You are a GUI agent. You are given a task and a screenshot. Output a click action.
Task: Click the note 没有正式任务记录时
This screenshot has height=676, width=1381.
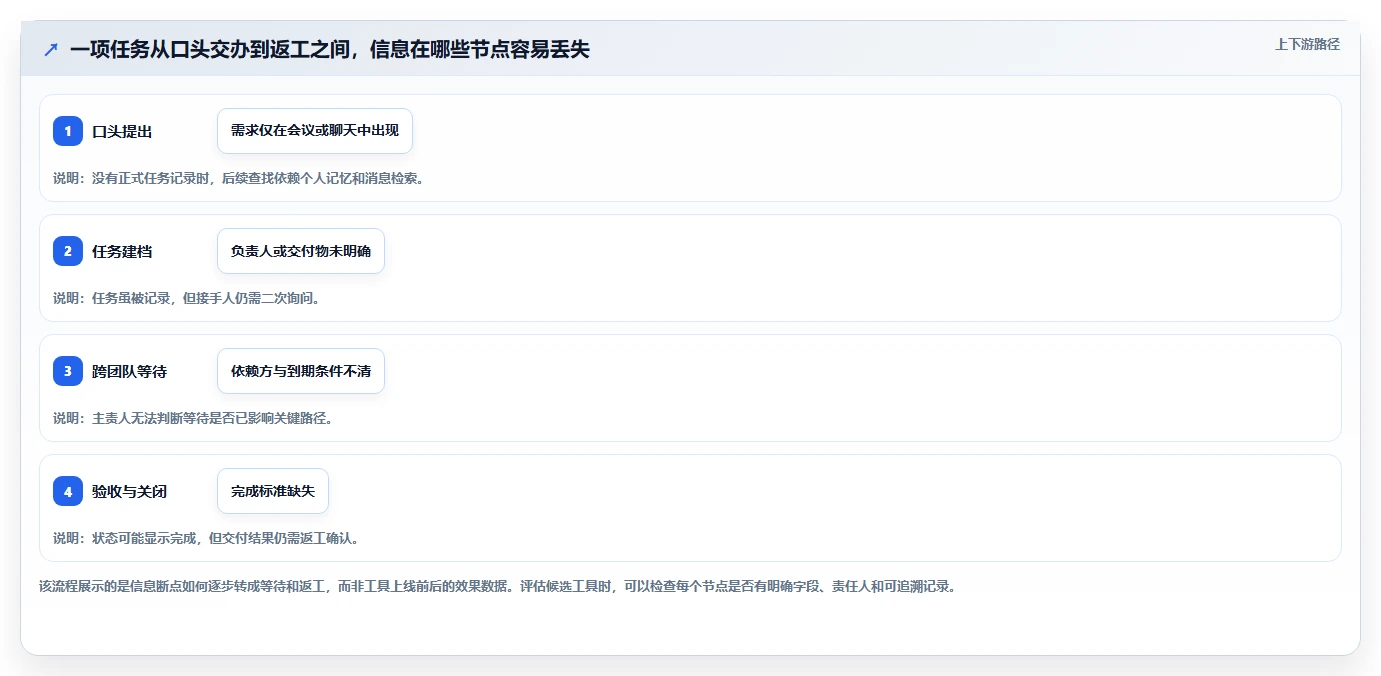tap(238, 178)
